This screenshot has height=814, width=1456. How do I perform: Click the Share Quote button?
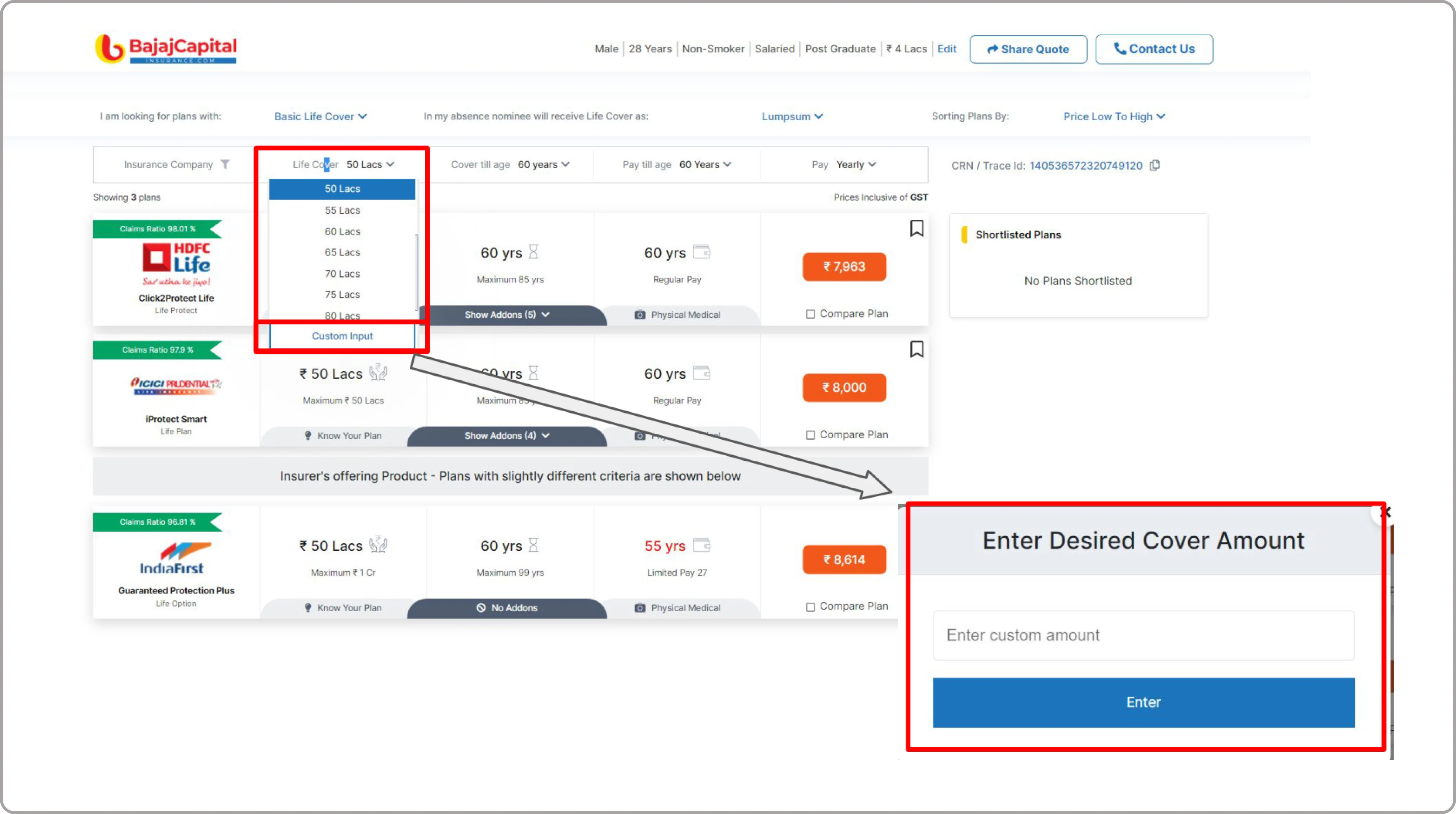(x=1028, y=49)
